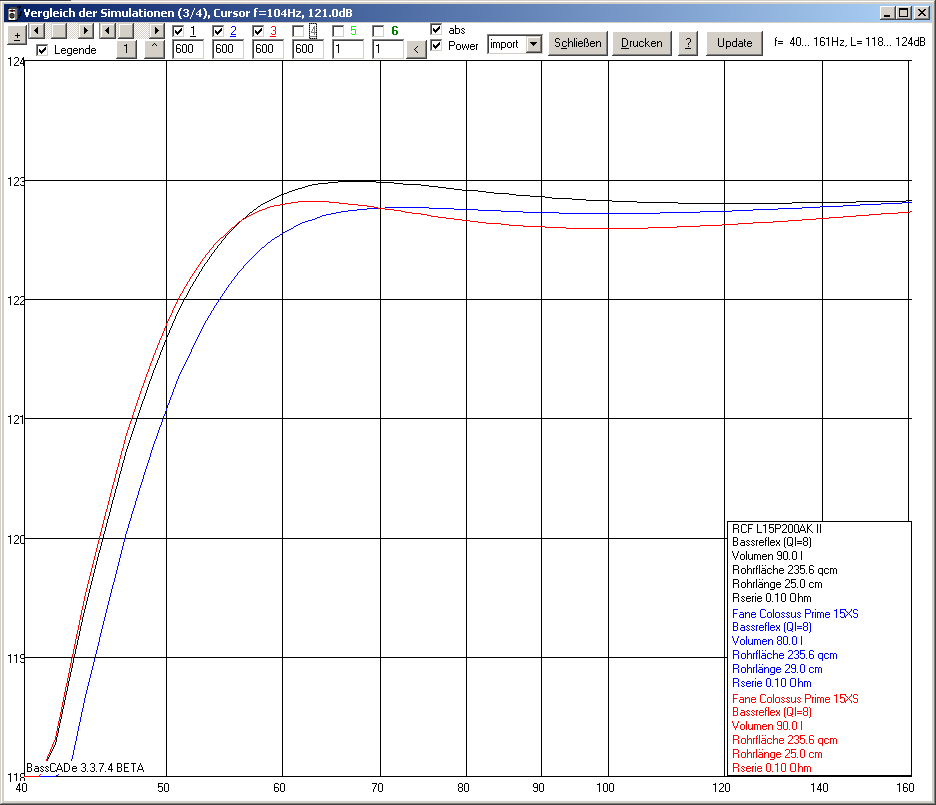Click the caret (^) button beside Legende
936x805 pixels.
[x=155, y=49]
